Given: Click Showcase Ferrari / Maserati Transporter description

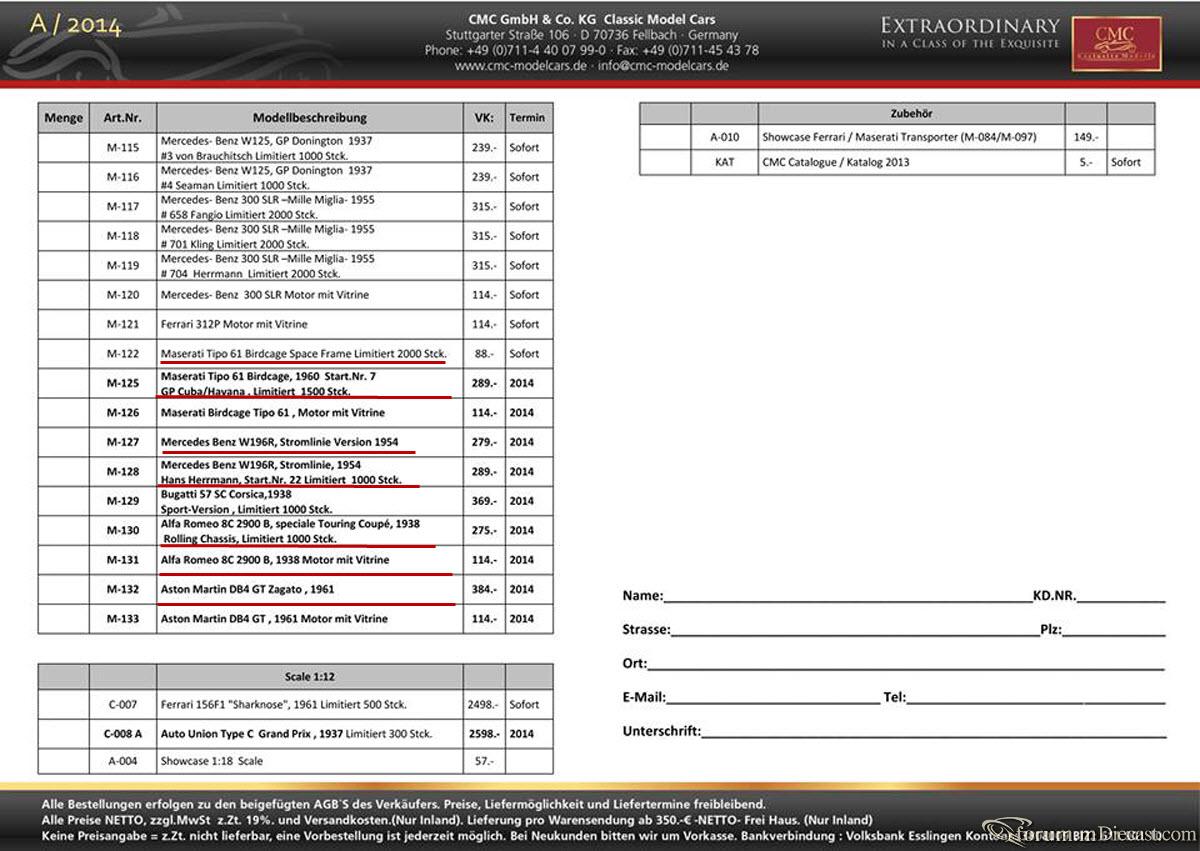Looking at the screenshot, I should 899,136.
